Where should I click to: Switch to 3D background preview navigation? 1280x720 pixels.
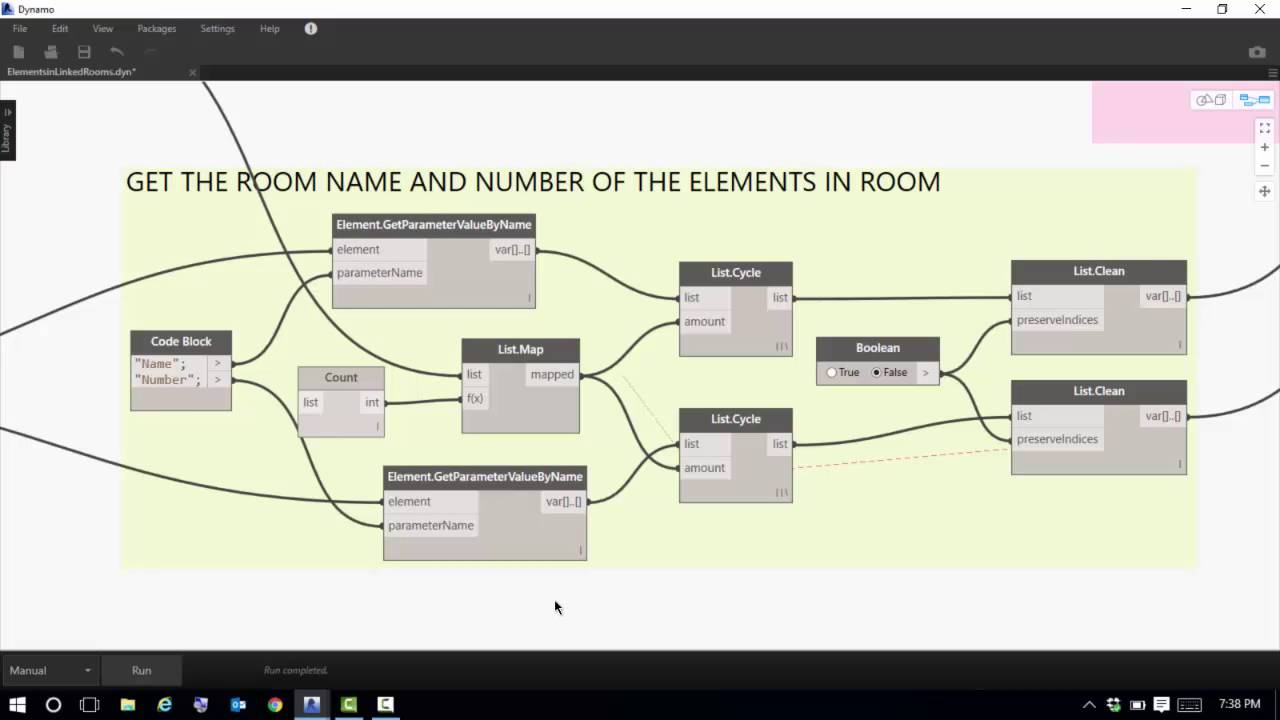1211,100
